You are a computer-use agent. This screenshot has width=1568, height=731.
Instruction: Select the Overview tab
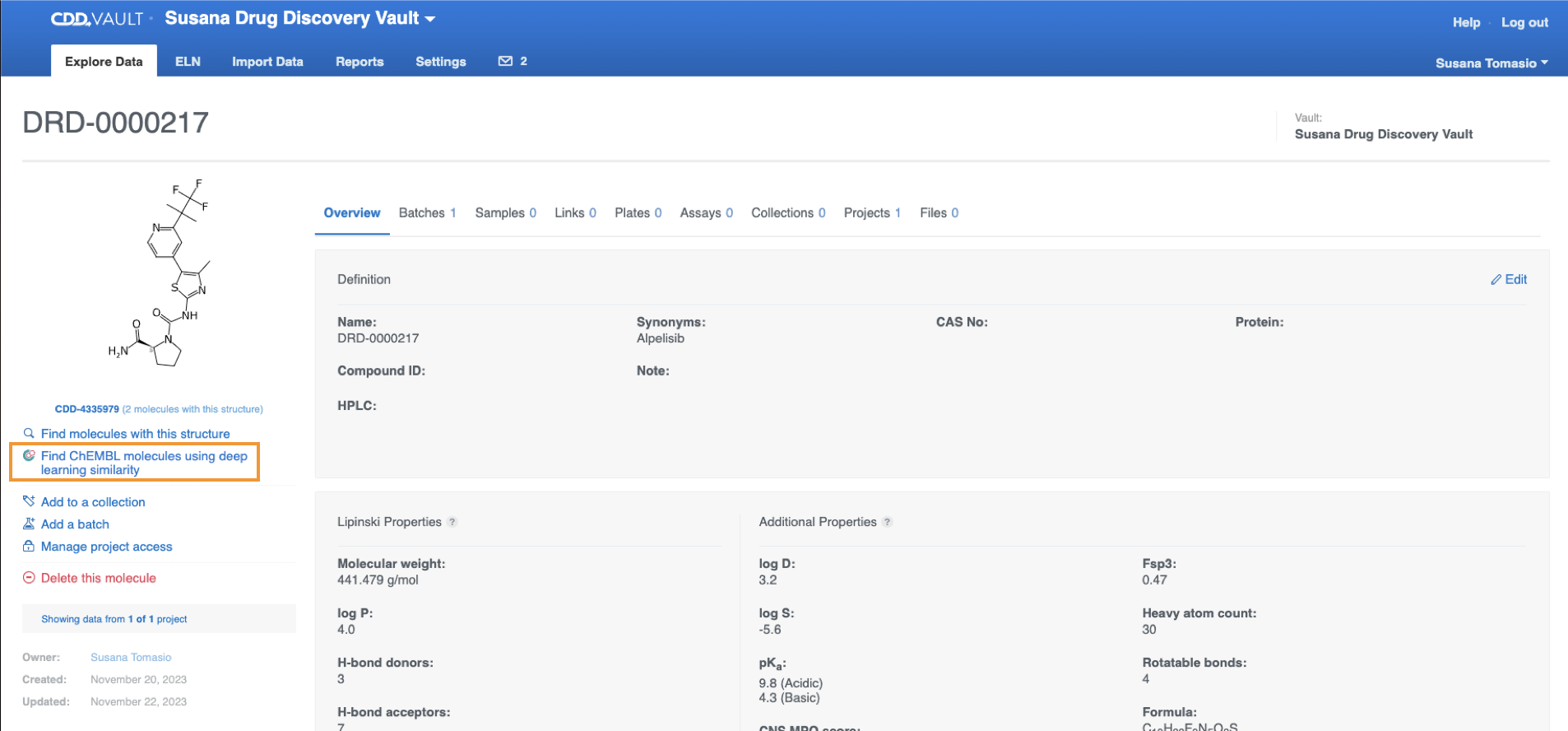click(352, 212)
